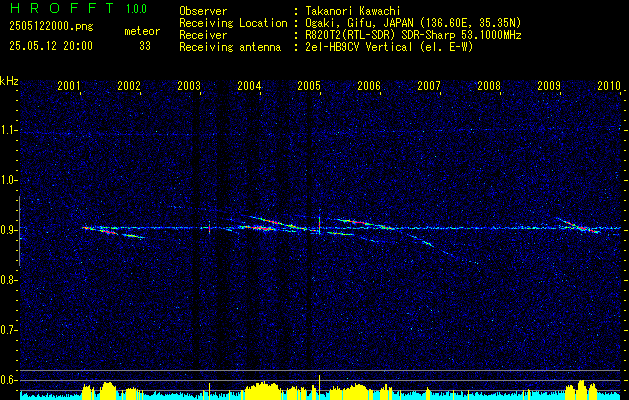This screenshot has width=629, height=400.
Task: Click the 2006 time axis marker
Action: pos(369,85)
